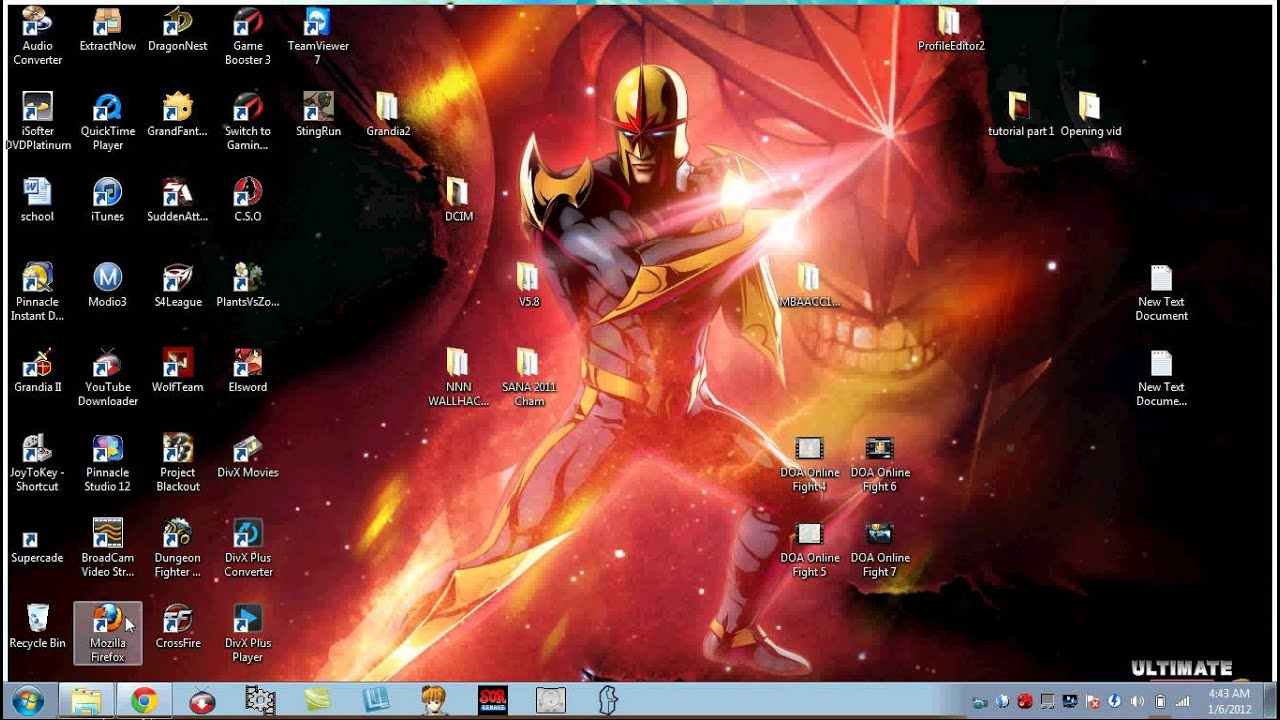Open the volume control in system tray
The width and height of the screenshot is (1280, 720).
coord(1138,701)
